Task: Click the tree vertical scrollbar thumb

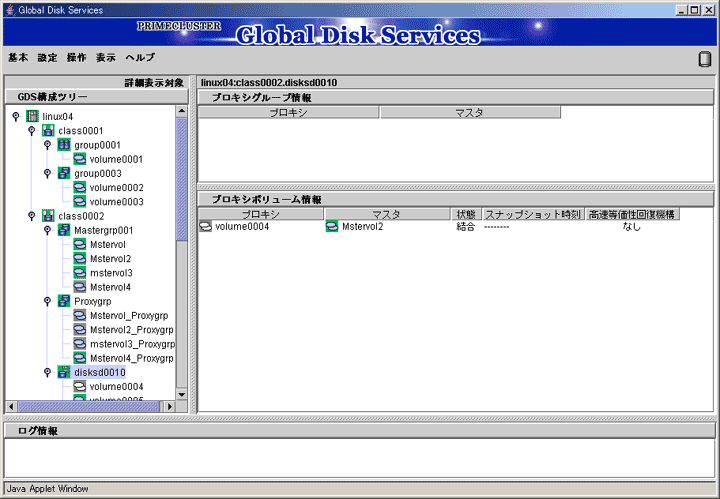Action: (181, 179)
